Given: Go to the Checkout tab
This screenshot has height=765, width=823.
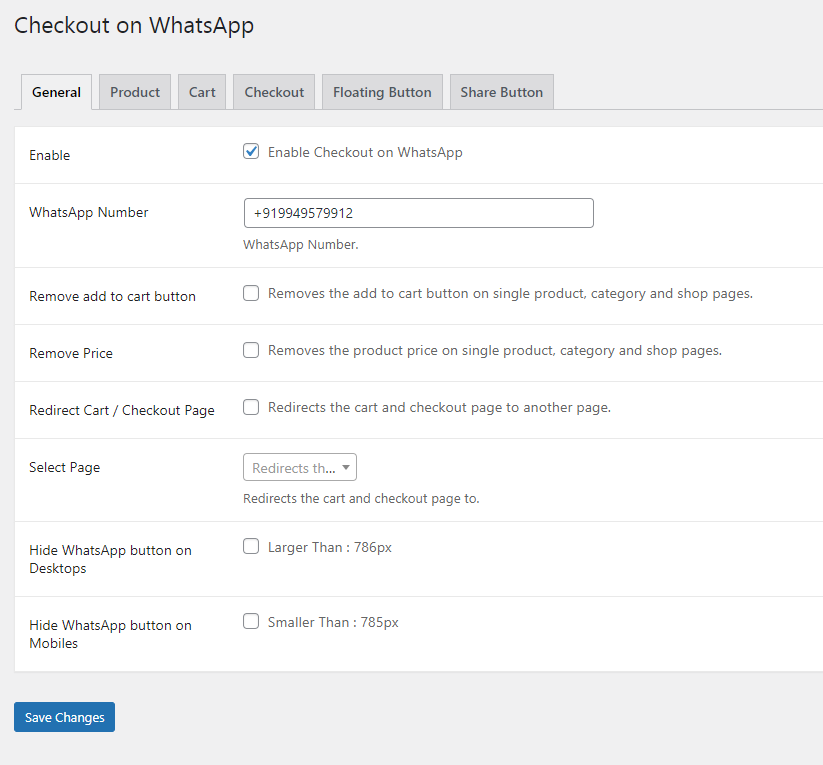Looking at the screenshot, I should click(274, 92).
